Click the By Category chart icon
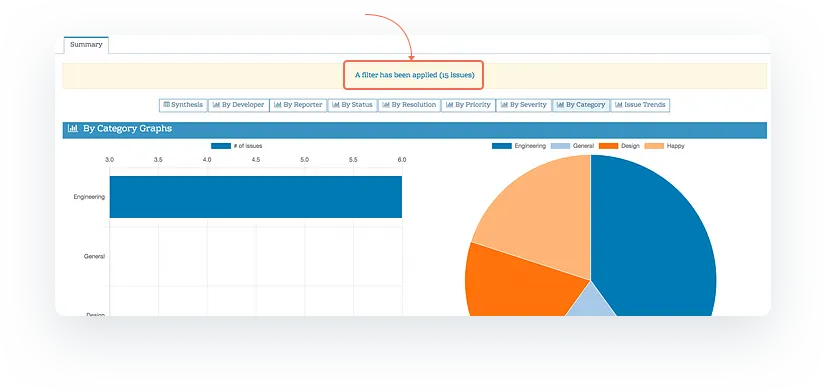This screenshot has height=391, width=826. tap(560, 105)
